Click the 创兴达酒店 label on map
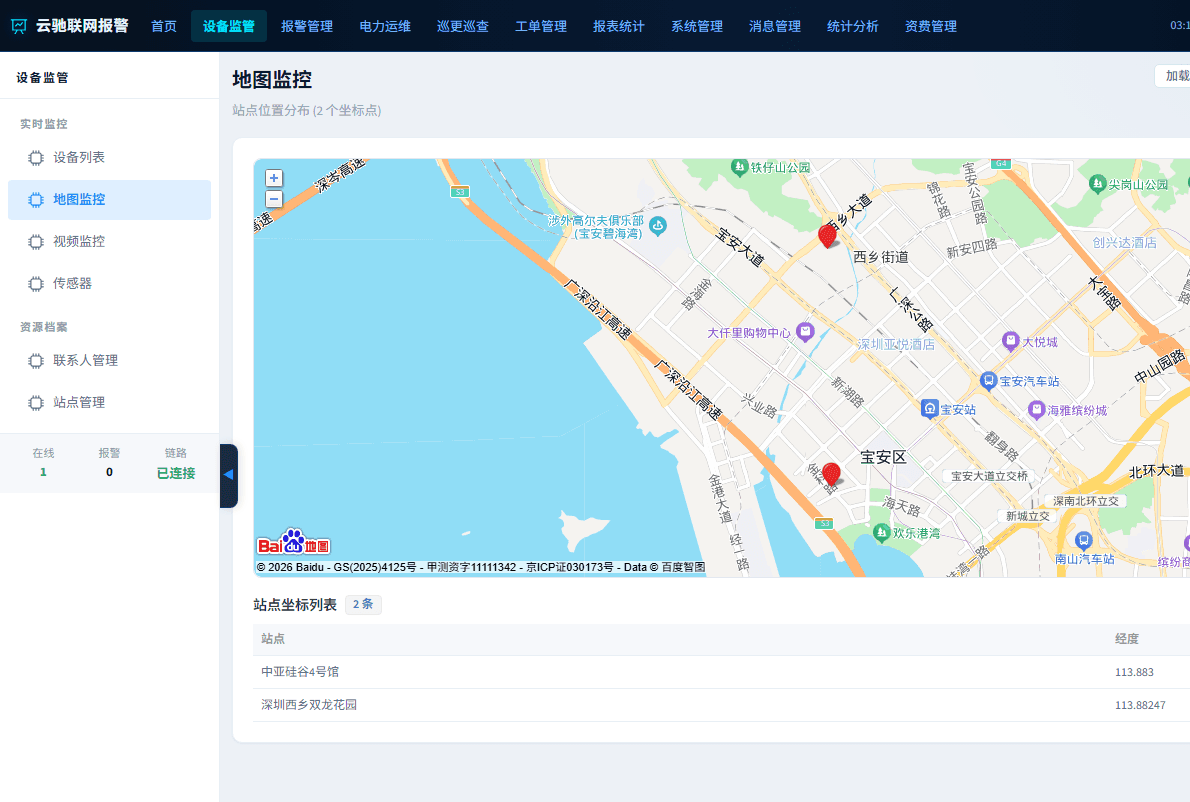Image resolution: width=1190 pixels, height=802 pixels. [1125, 243]
